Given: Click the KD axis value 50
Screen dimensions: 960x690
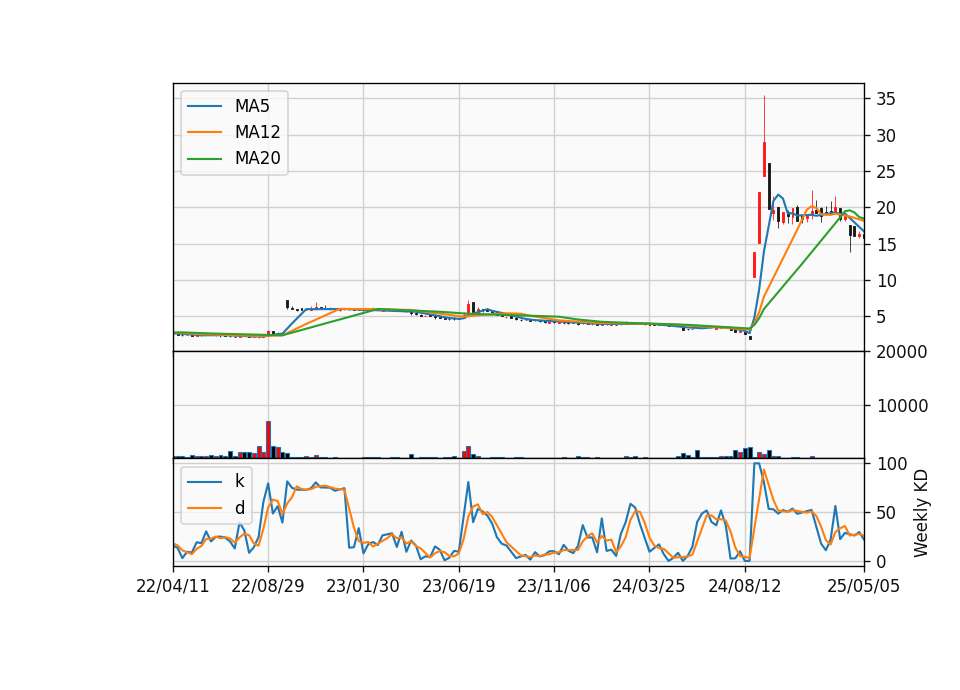Looking at the screenshot, I should (886, 513).
